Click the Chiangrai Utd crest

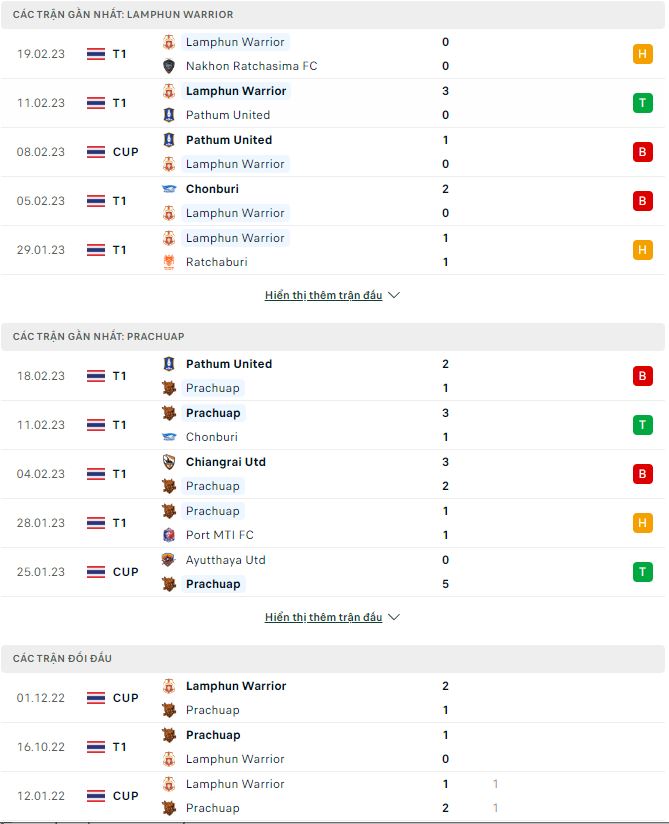pyautogui.click(x=168, y=462)
